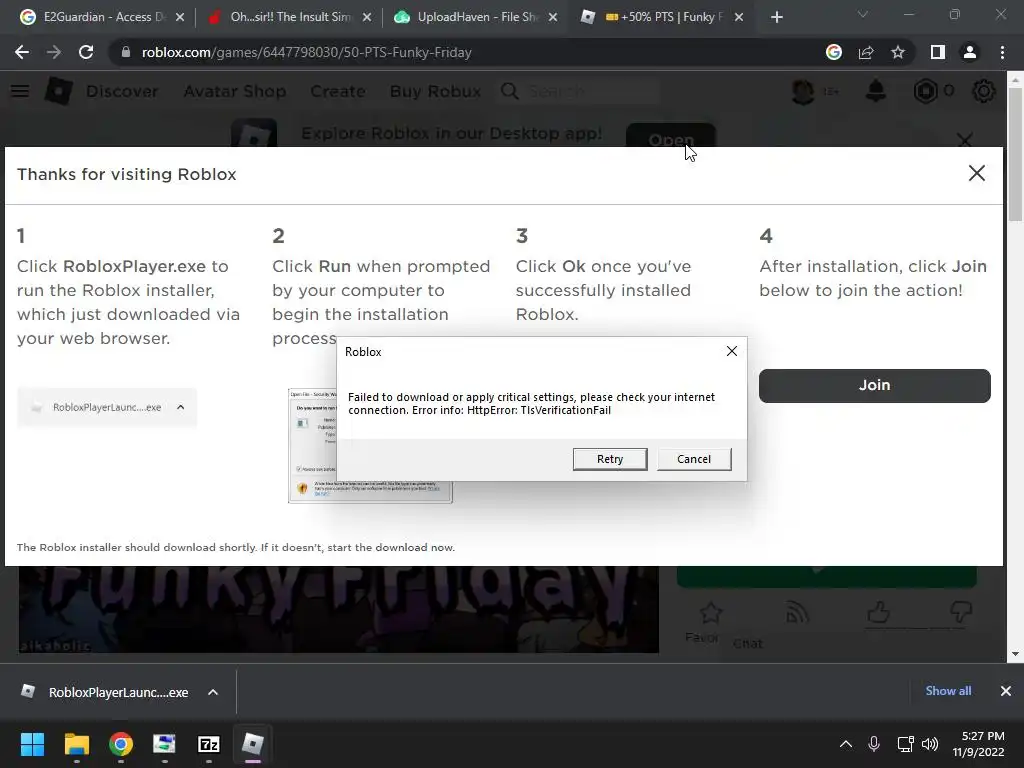The image size is (1024, 768).
Task: Open Chrome from the taskbar
Action: coord(121,744)
